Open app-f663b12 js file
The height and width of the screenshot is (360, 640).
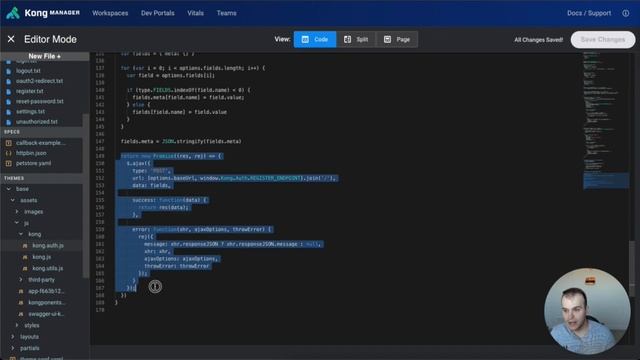(46, 291)
